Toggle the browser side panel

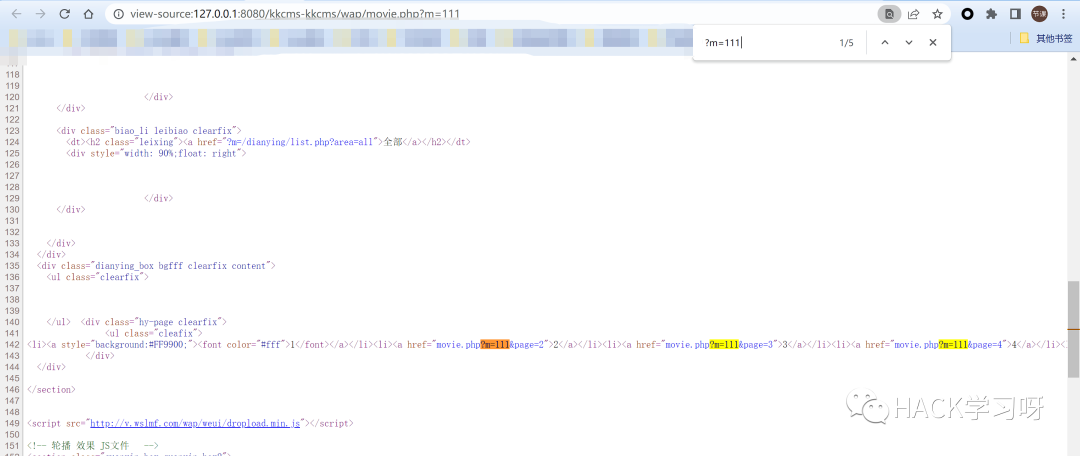point(1015,15)
